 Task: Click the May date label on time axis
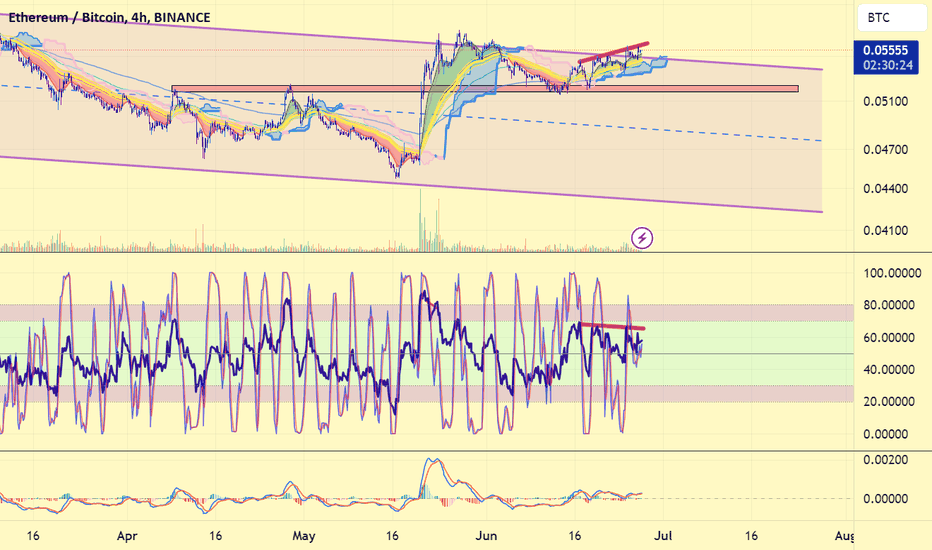pos(304,536)
